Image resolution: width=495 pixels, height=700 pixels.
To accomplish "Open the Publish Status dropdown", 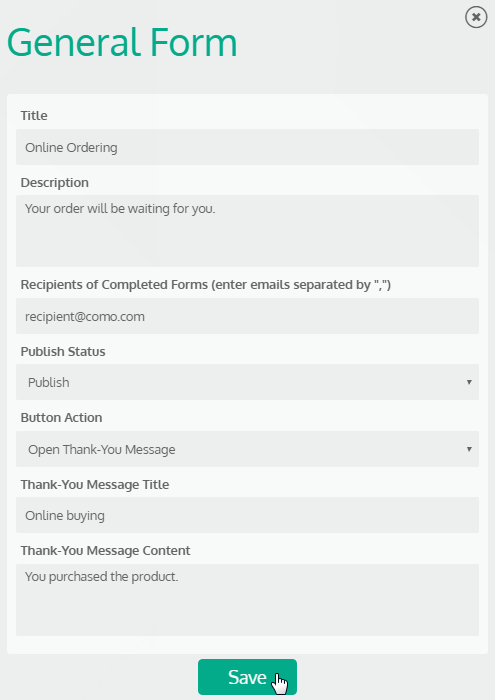I will coord(247,382).
